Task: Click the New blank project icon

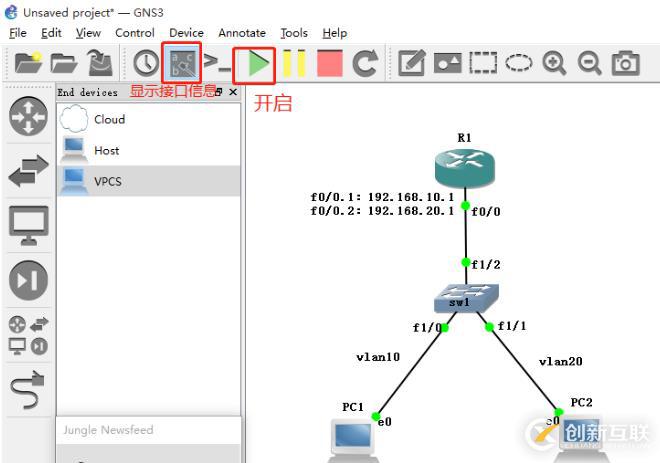Action: click(28, 63)
